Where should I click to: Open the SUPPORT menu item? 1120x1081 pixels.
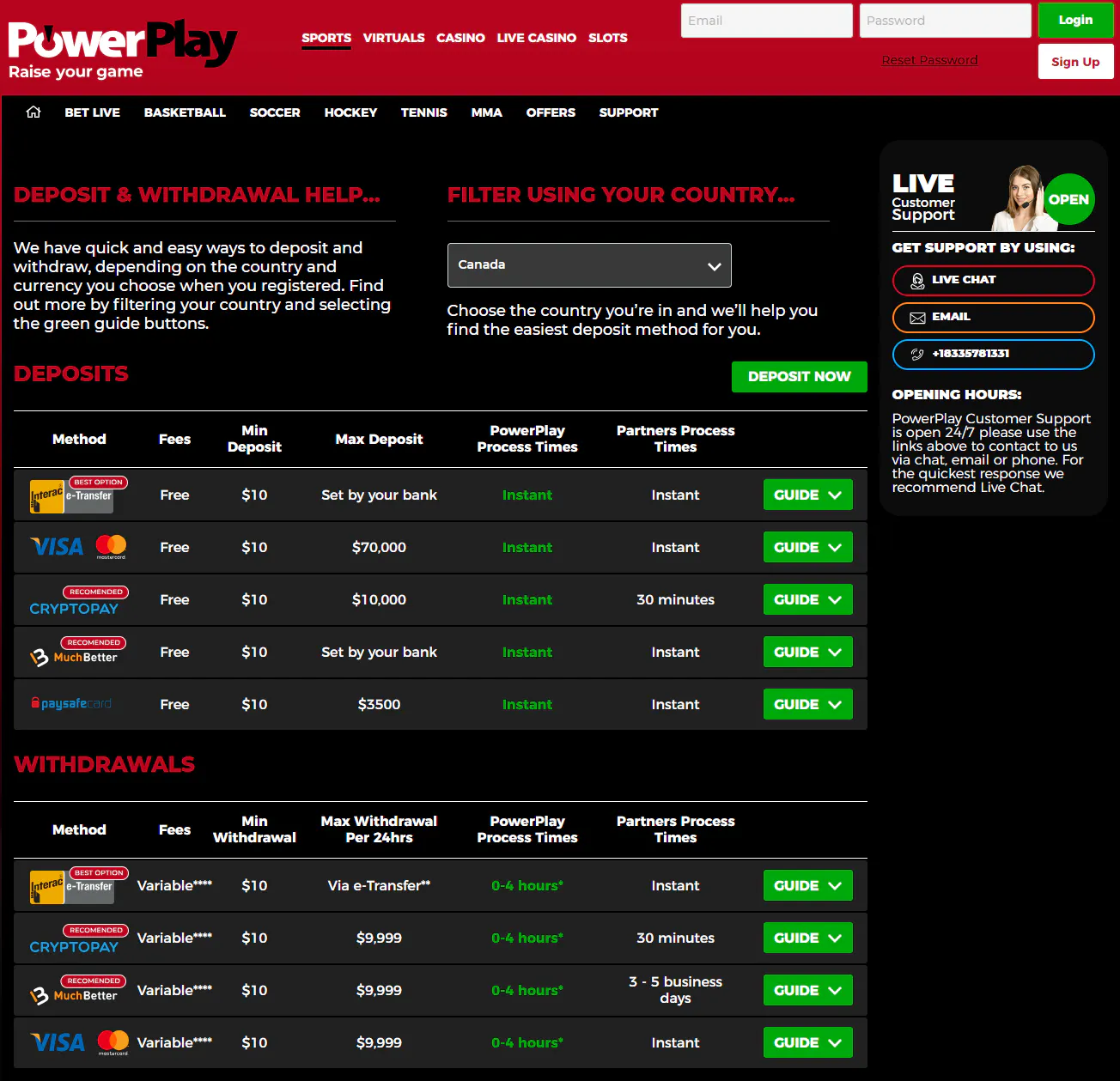[x=629, y=112]
